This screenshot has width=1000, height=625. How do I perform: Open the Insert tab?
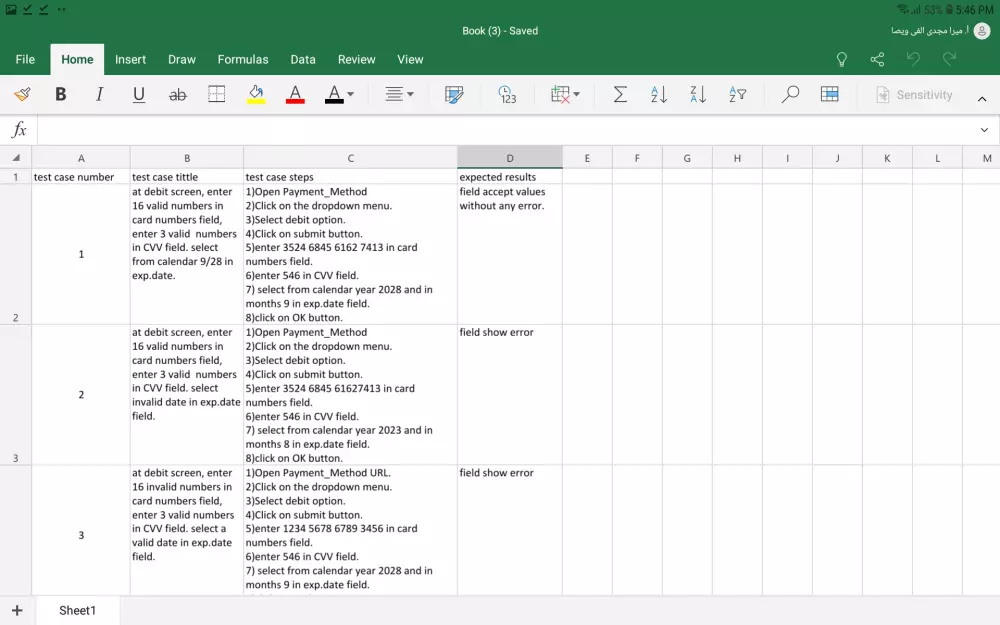point(130,60)
